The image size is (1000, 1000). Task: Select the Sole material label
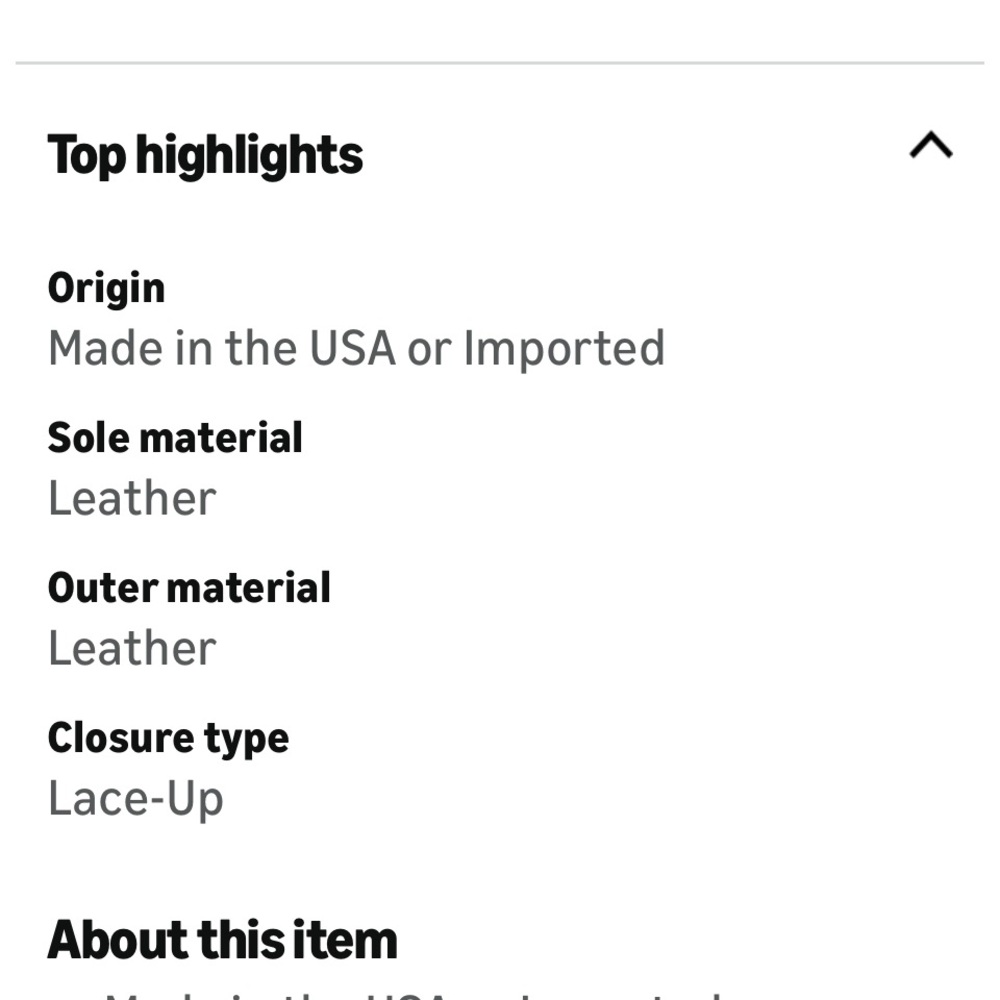[x=175, y=438]
